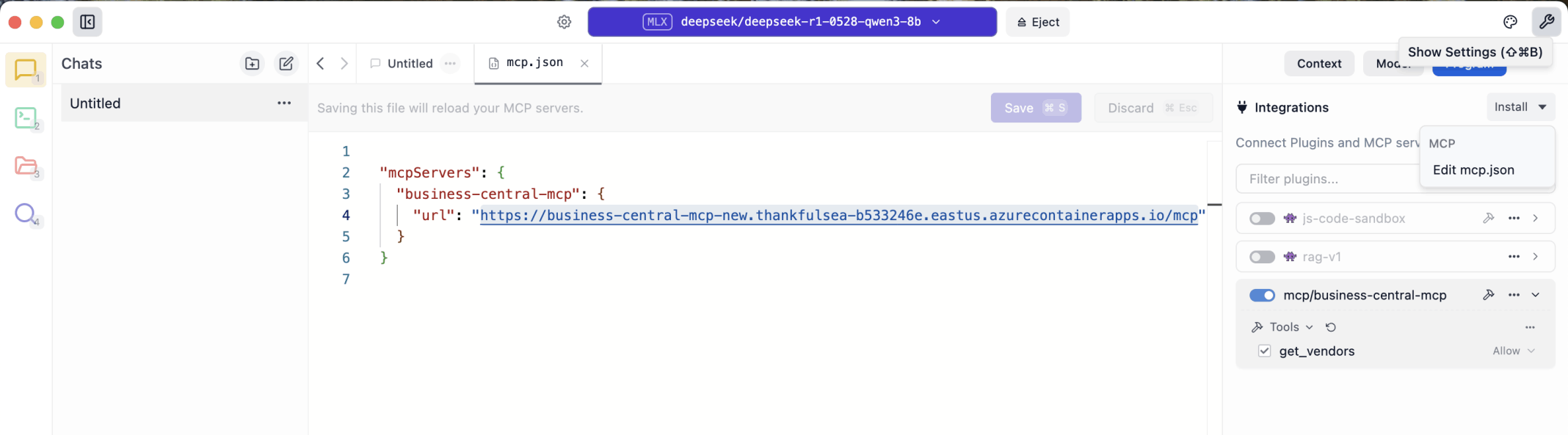The height and width of the screenshot is (435, 1568).
Task: Collapse the Tools list dropdown
Action: coord(1283,327)
